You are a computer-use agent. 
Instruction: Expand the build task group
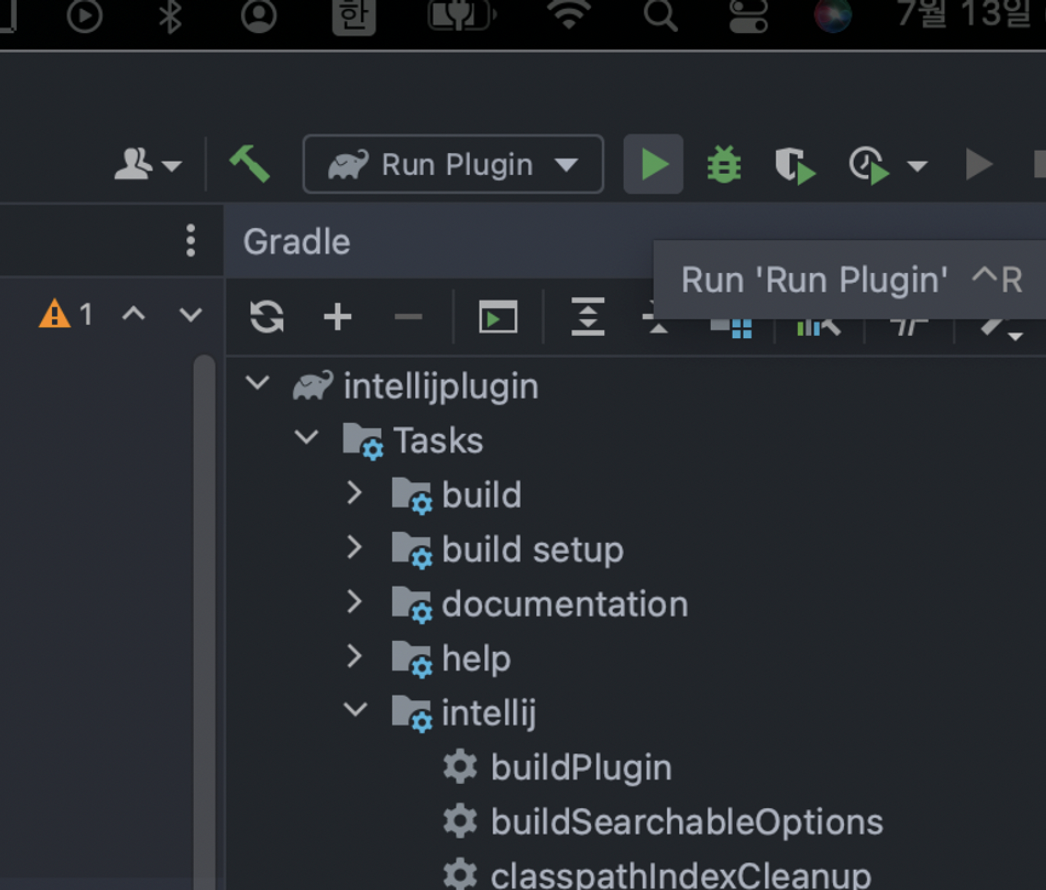[x=354, y=493]
